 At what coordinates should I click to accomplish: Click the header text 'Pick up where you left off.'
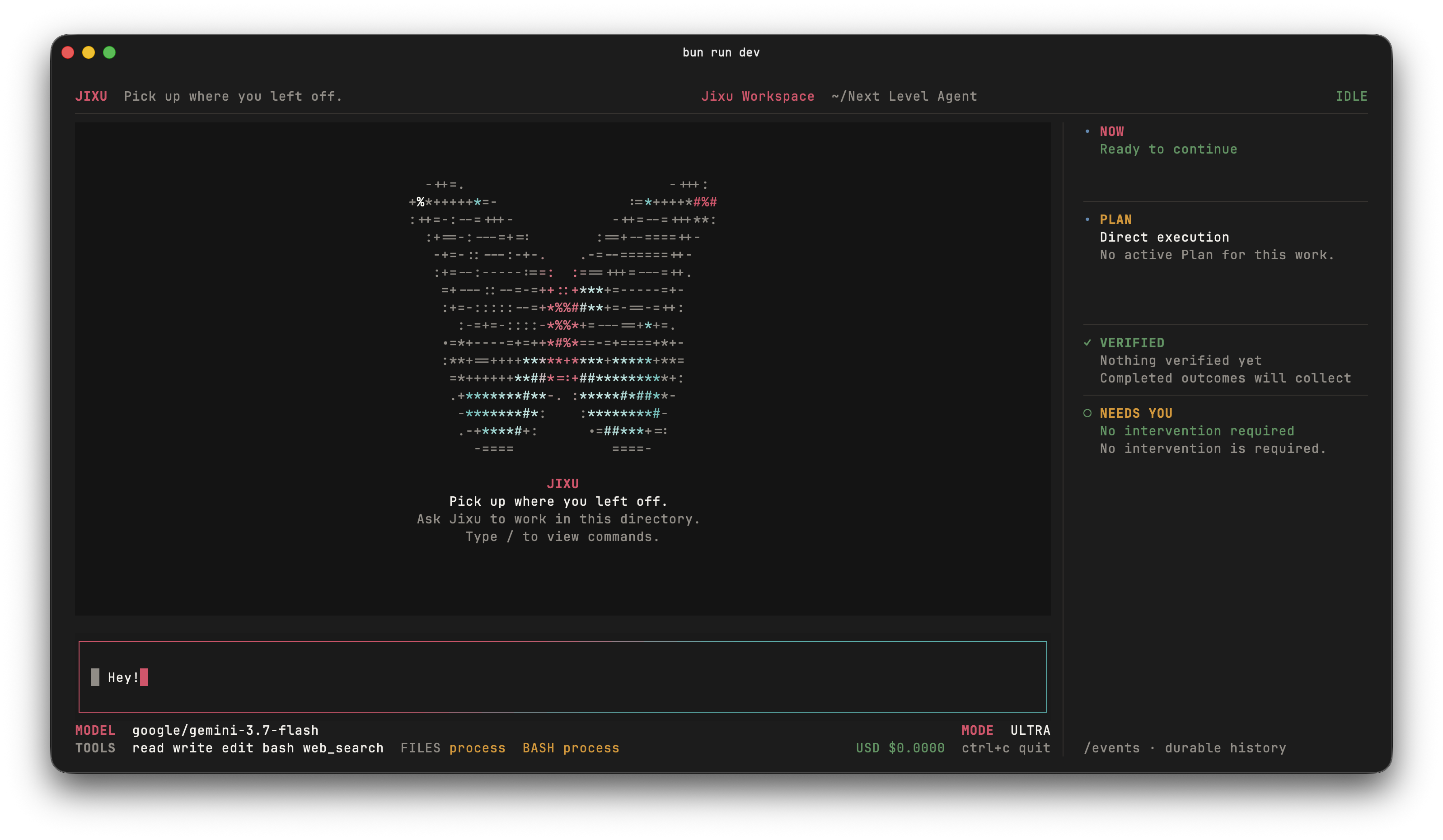tap(234, 96)
